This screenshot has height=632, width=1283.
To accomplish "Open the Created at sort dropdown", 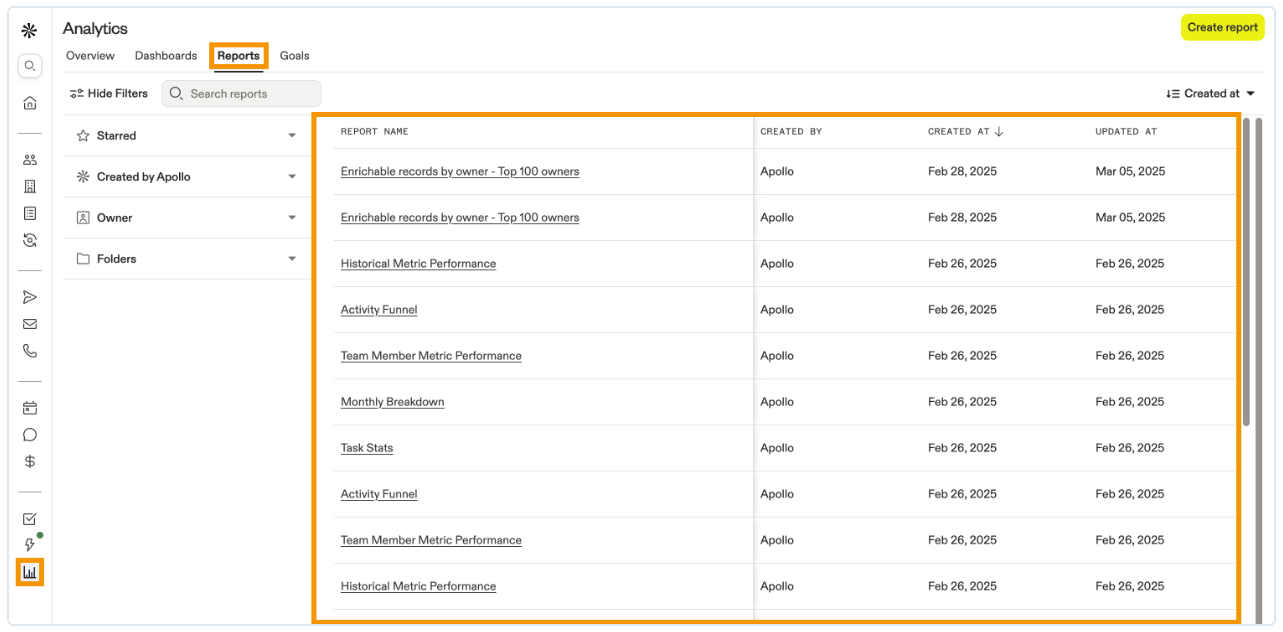I will click(x=1210, y=94).
